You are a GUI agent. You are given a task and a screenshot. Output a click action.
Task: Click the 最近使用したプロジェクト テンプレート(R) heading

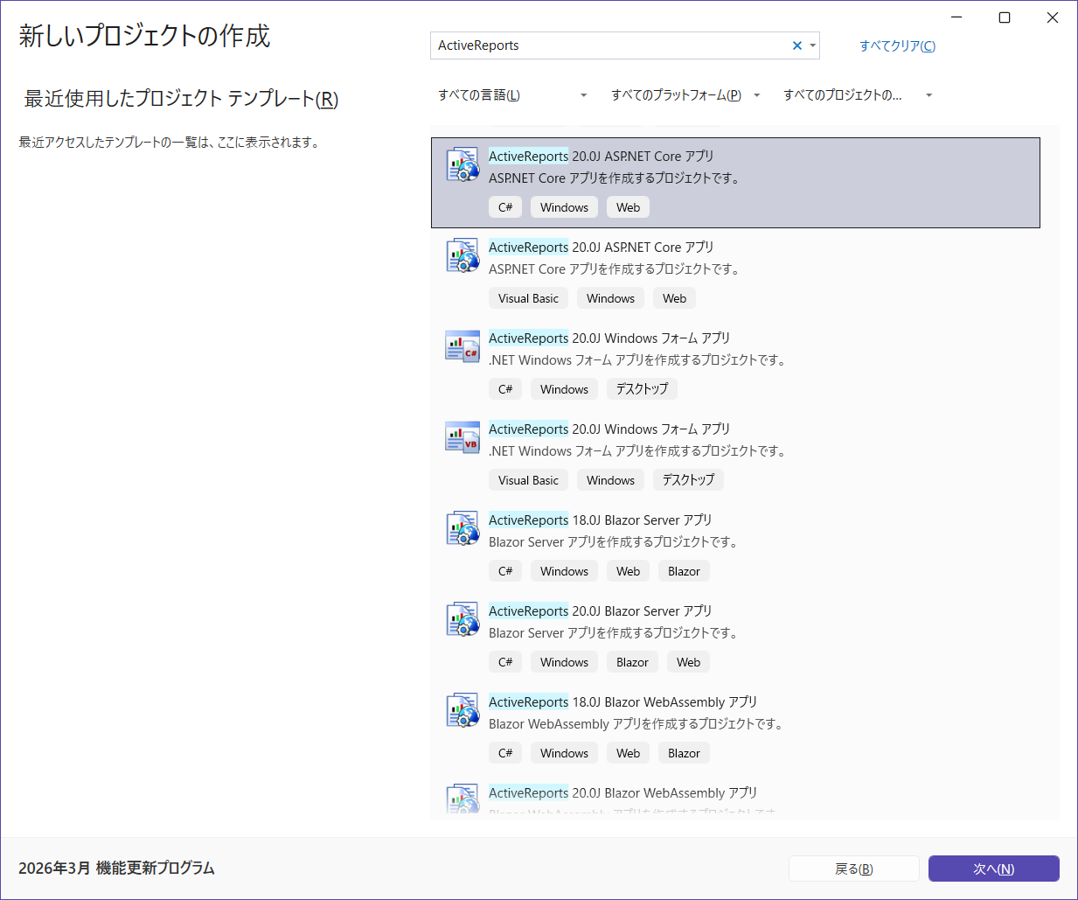[x=181, y=98]
